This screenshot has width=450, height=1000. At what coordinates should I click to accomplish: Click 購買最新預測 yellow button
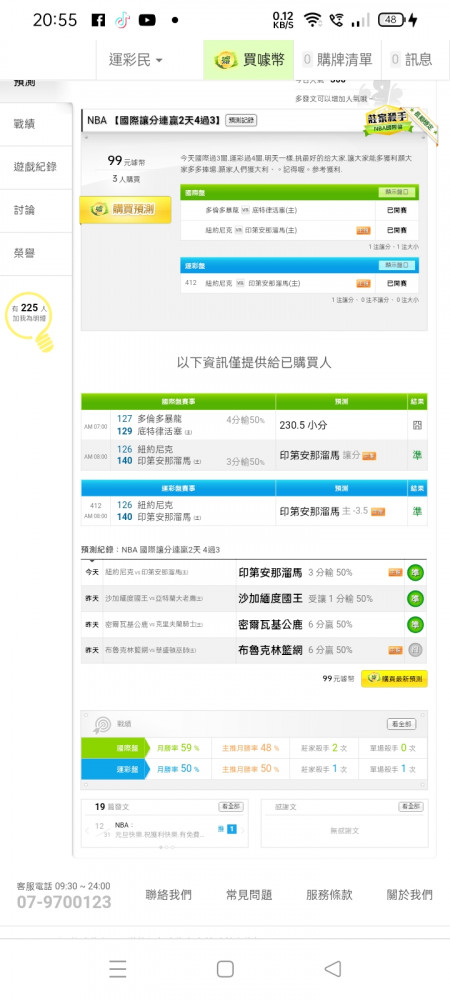[x=394, y=679]
